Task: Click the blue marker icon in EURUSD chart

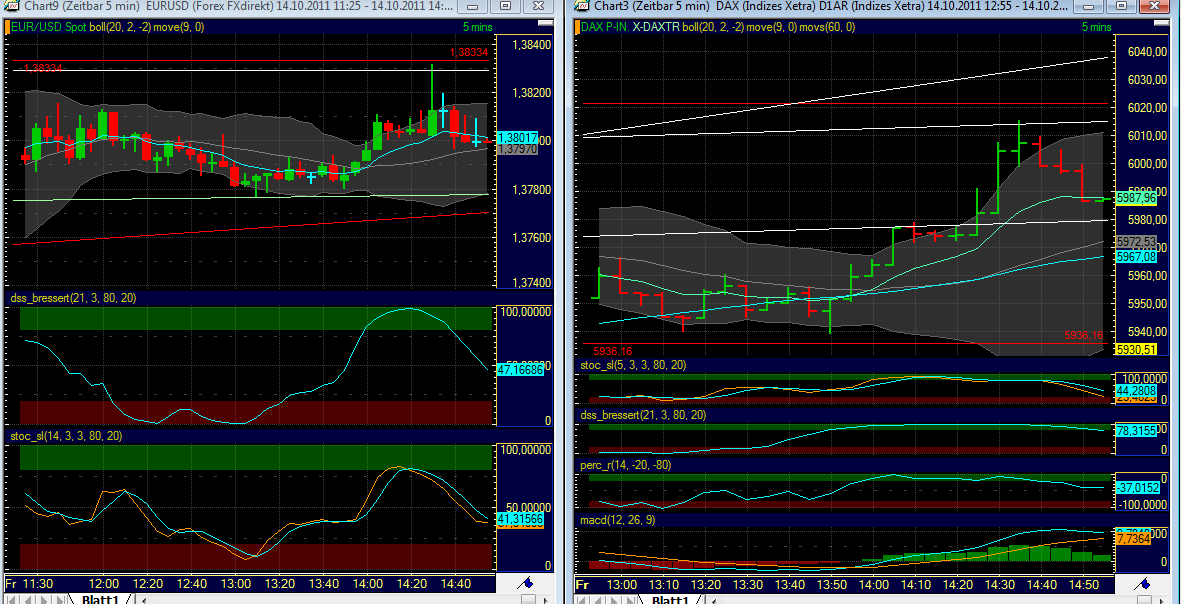Action: point(526,583)
